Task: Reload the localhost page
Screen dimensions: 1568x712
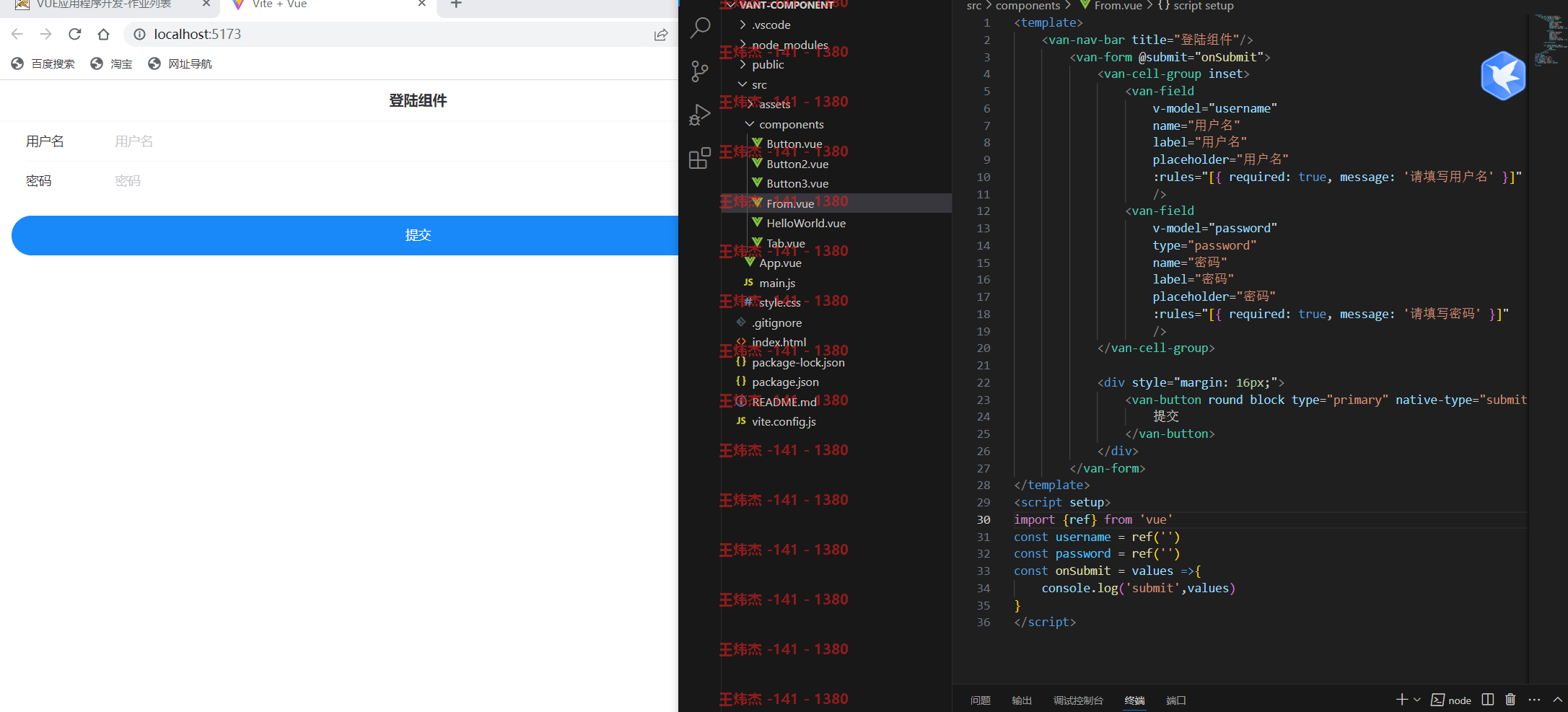Action: (x=75, y=34)
